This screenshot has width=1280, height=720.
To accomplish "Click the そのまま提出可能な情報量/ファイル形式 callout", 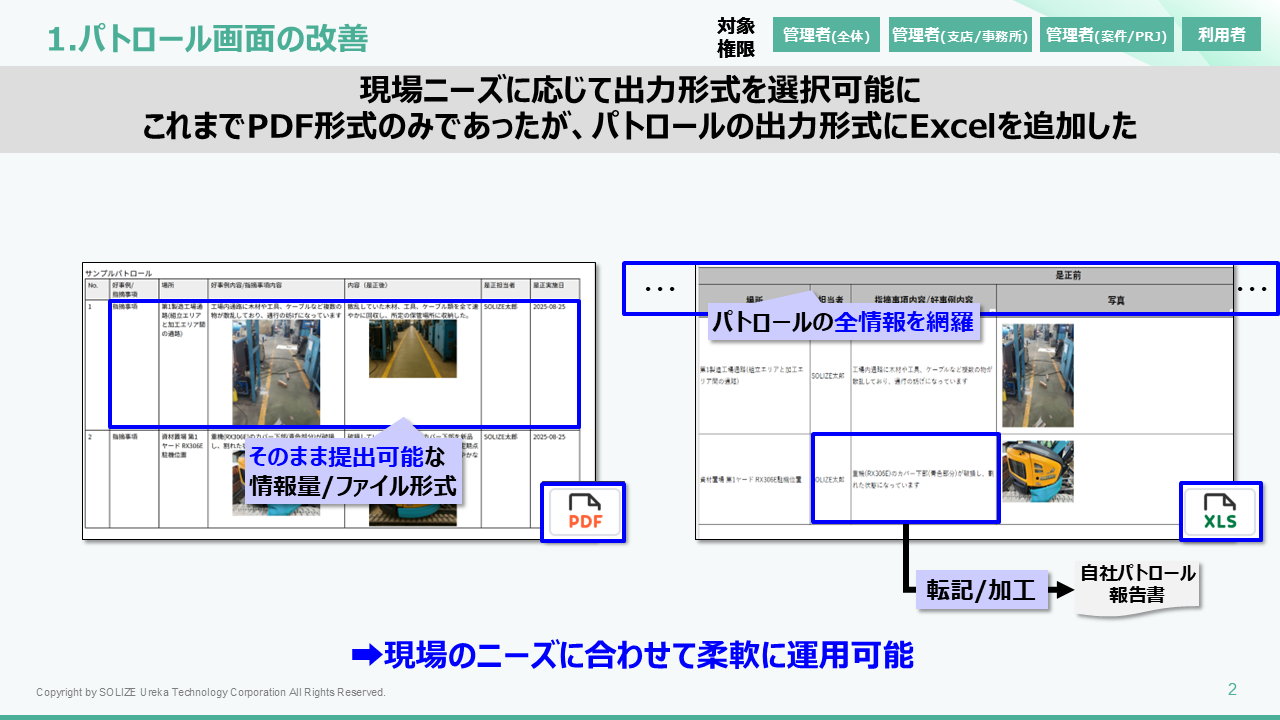I will [351, 472].
